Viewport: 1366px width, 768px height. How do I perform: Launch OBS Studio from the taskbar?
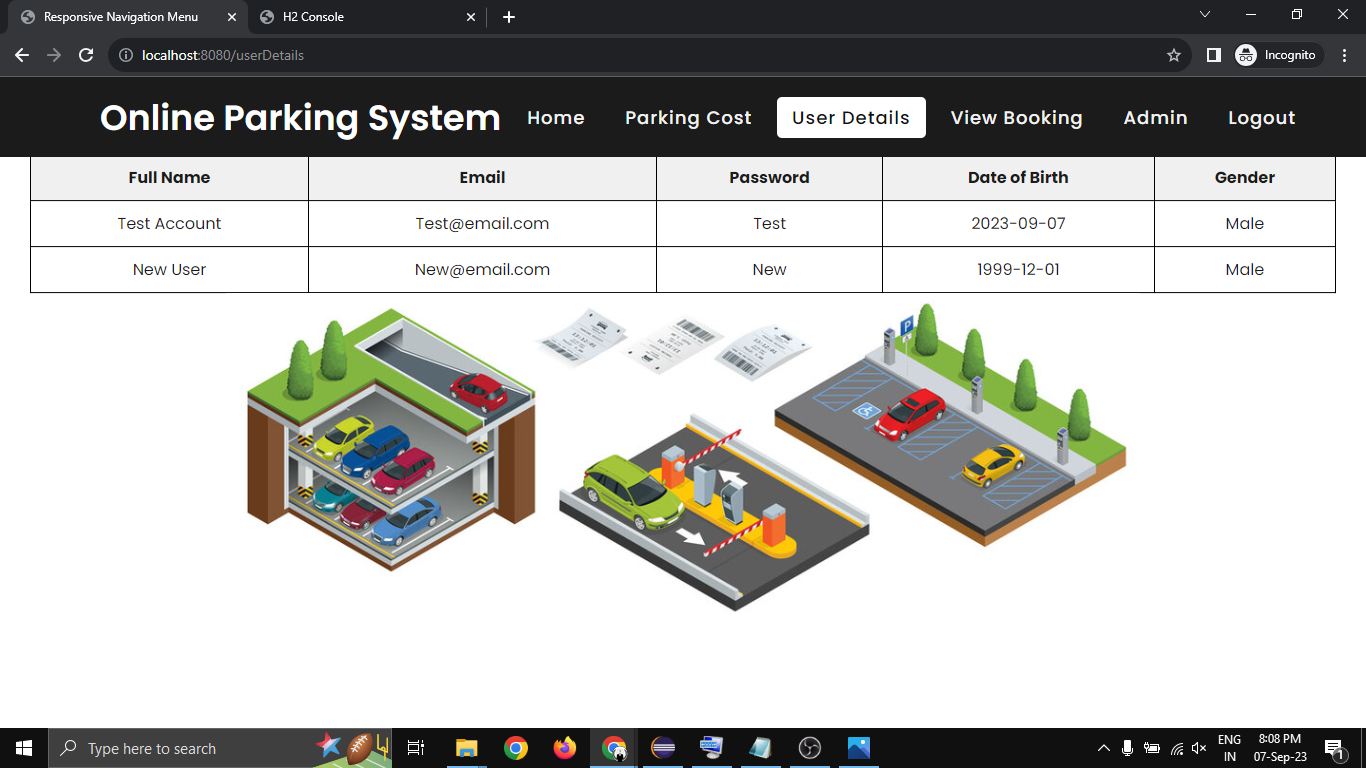click(x=810, y=748)
